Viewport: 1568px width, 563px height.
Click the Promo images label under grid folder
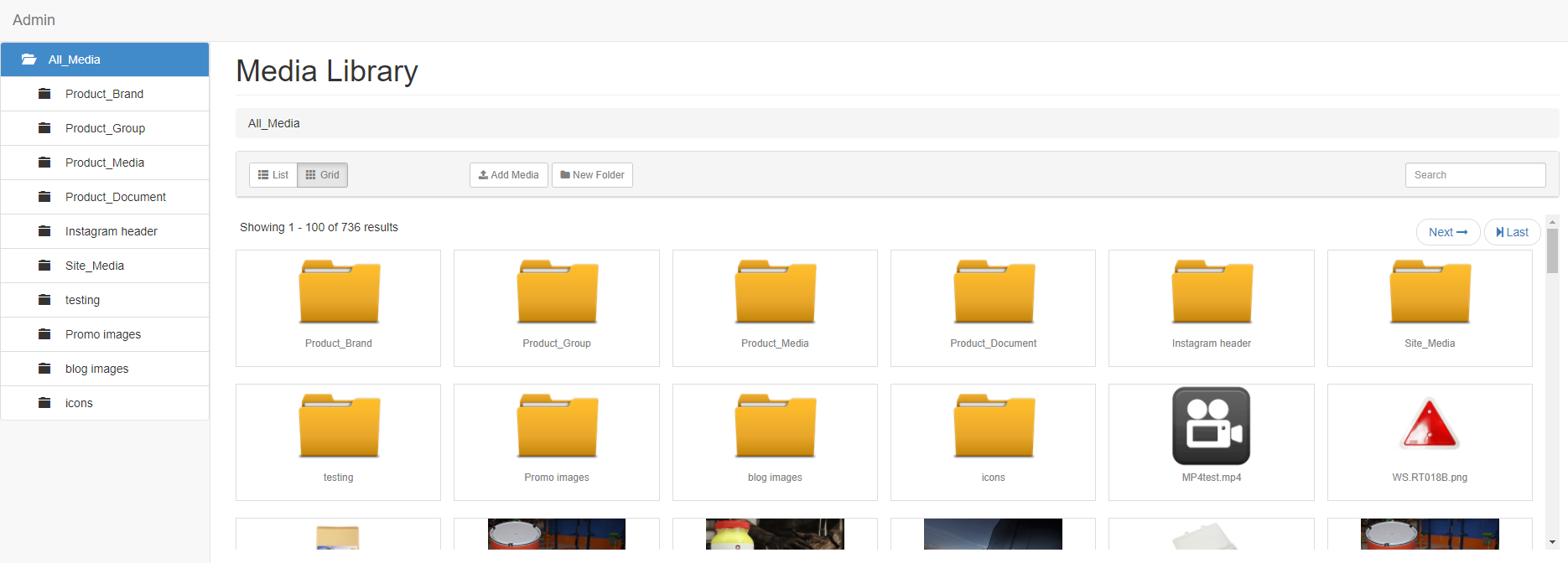pos(557,478)
